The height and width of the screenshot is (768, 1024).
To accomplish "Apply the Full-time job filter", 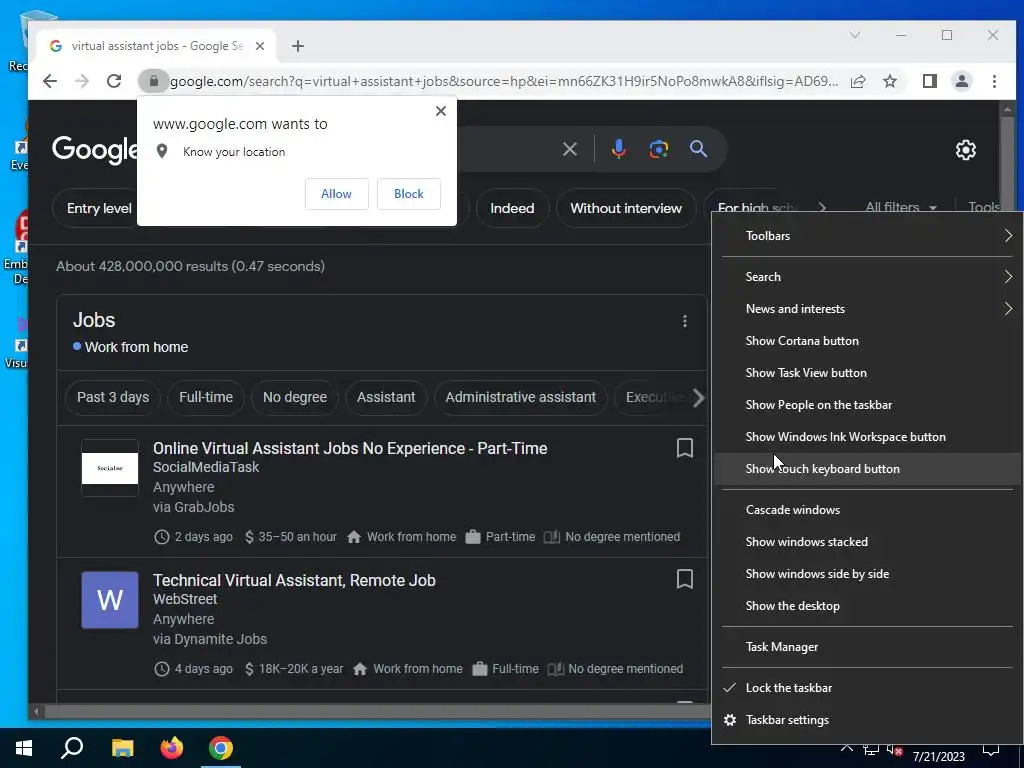I will tap(206, 397).
